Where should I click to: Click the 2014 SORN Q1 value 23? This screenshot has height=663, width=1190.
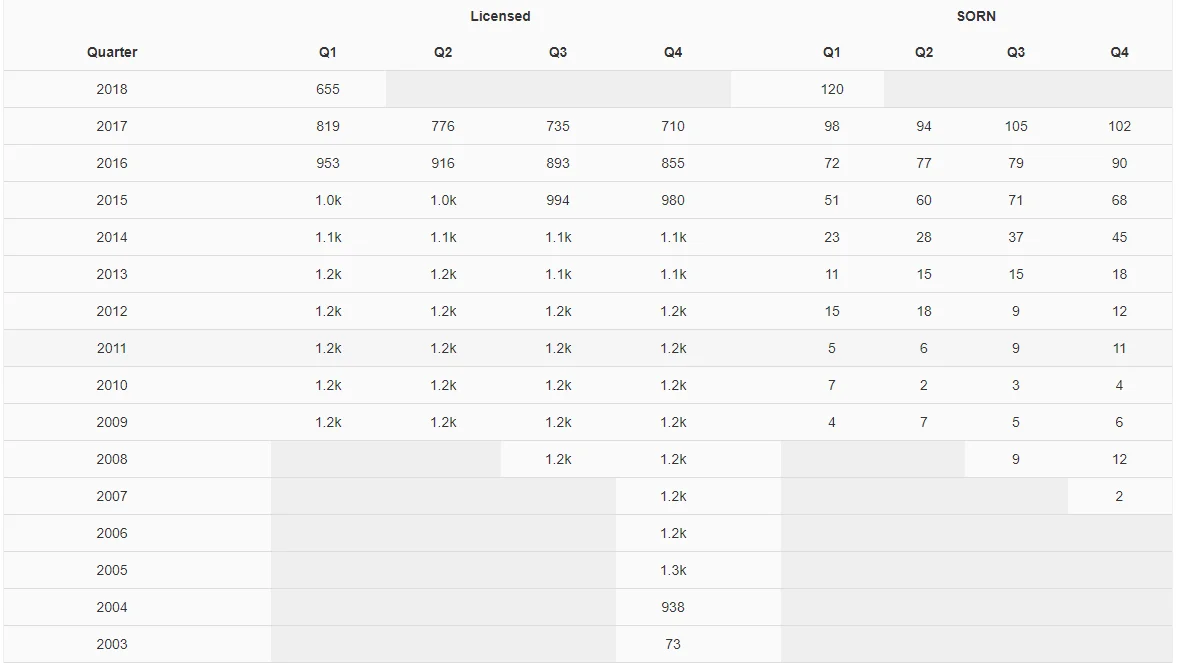click(832, 237)
